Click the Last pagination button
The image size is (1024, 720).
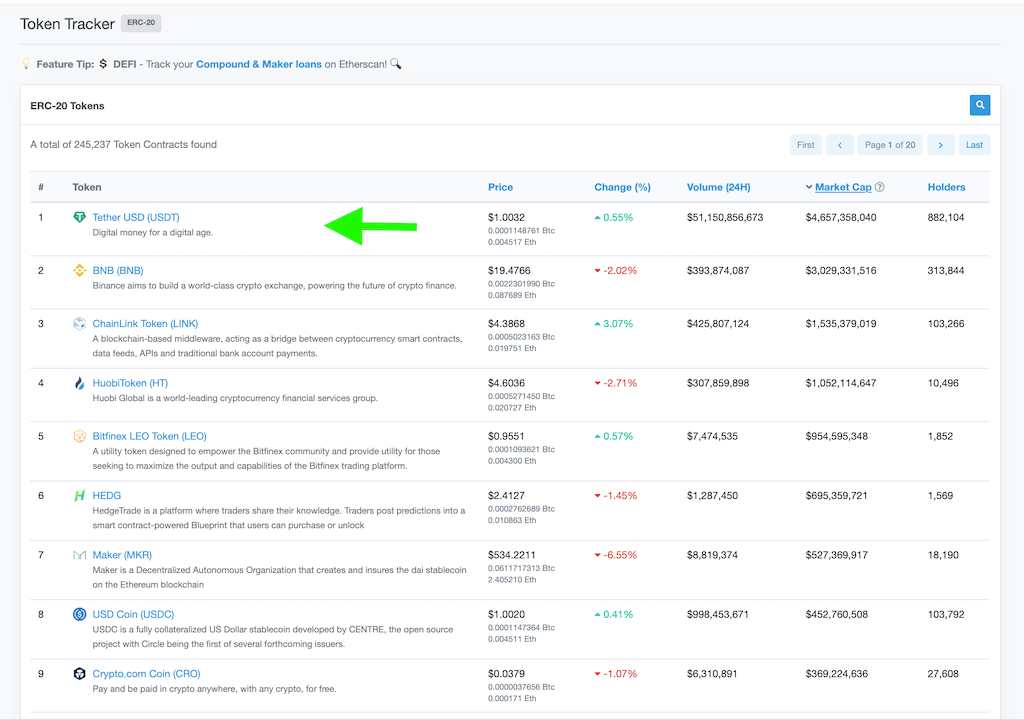(974, 144)
